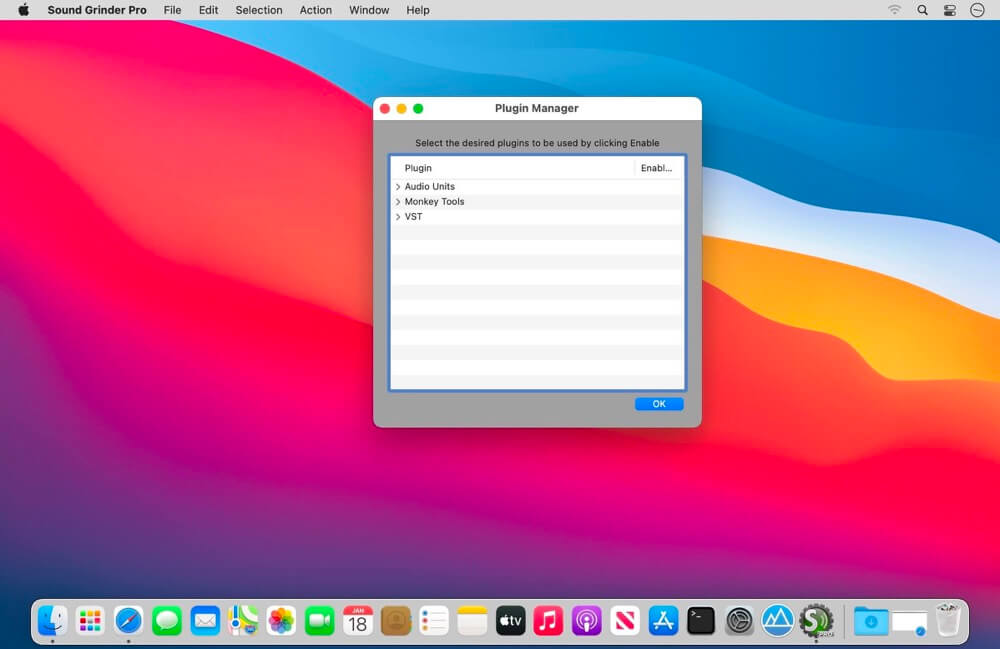
Task: Expand the VST plugin group
Action: pyautogui.click(x=398, y=217)
